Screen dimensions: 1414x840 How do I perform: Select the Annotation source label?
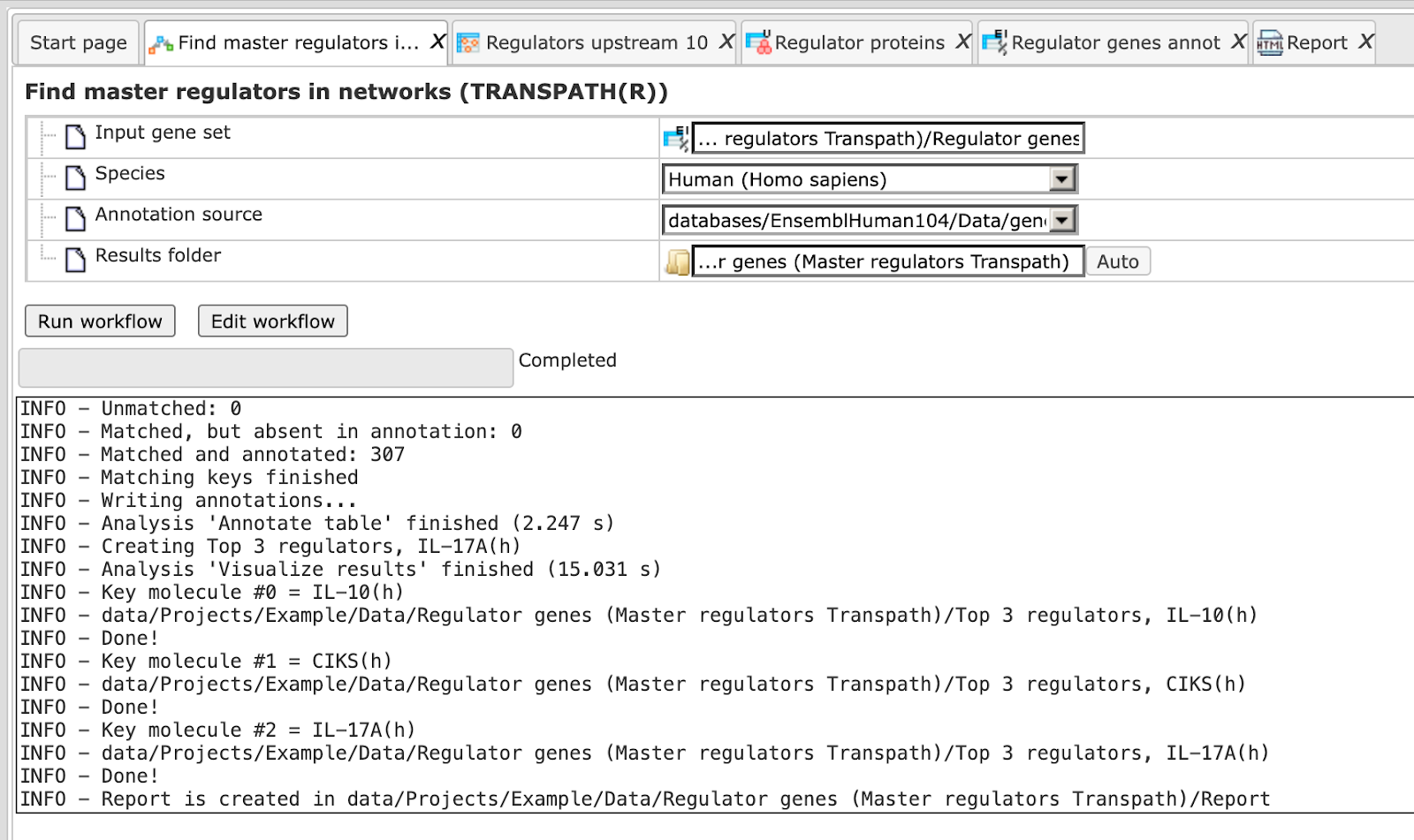[x=179, y=214]
